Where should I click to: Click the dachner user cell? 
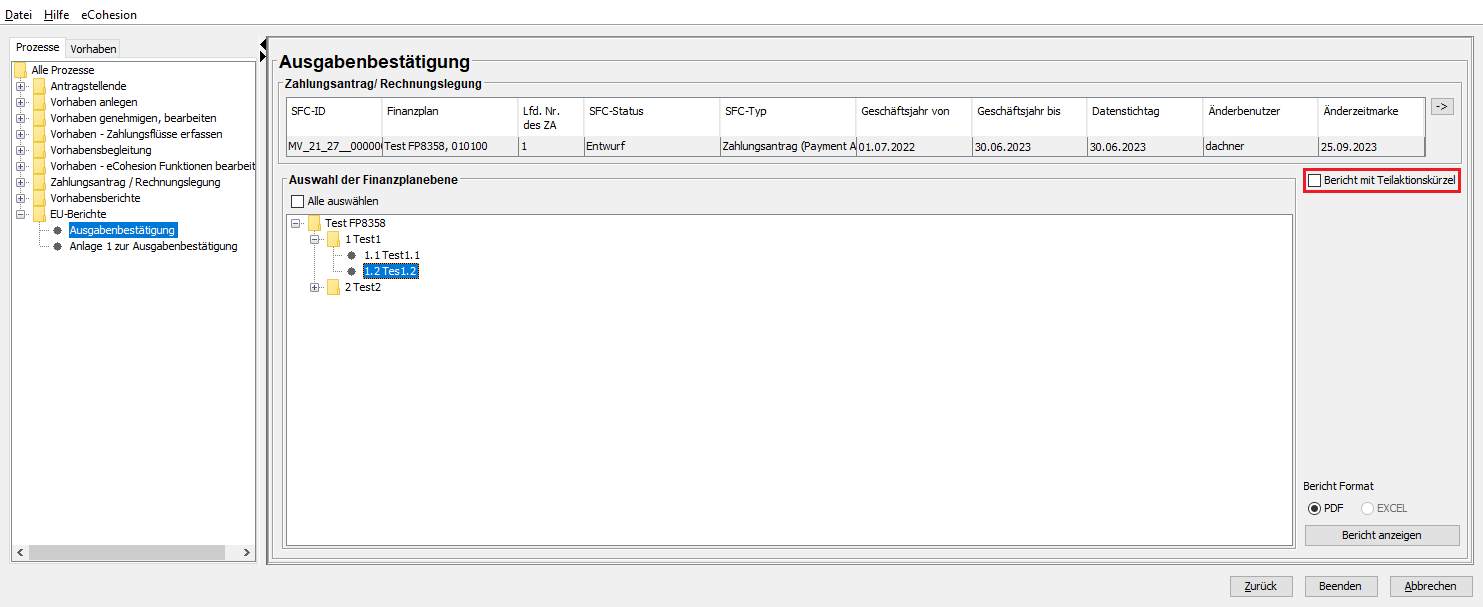point(1260,146)
